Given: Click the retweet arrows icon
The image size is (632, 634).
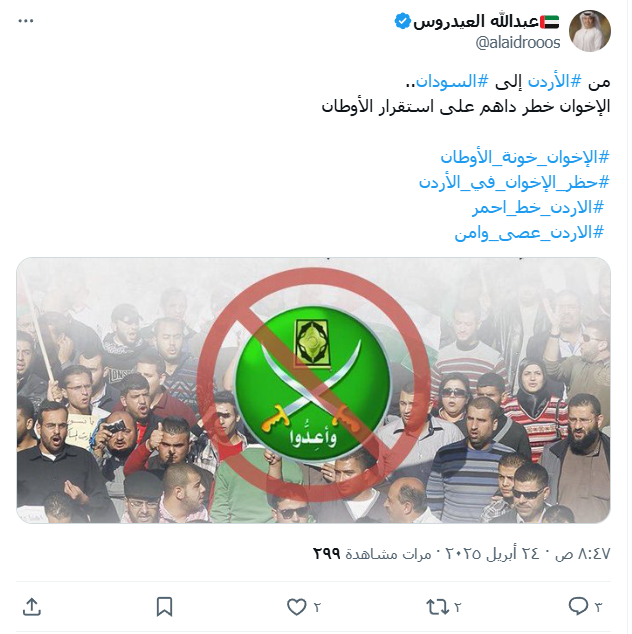Looking at the screenshot, I should click(x=437, y=607).
